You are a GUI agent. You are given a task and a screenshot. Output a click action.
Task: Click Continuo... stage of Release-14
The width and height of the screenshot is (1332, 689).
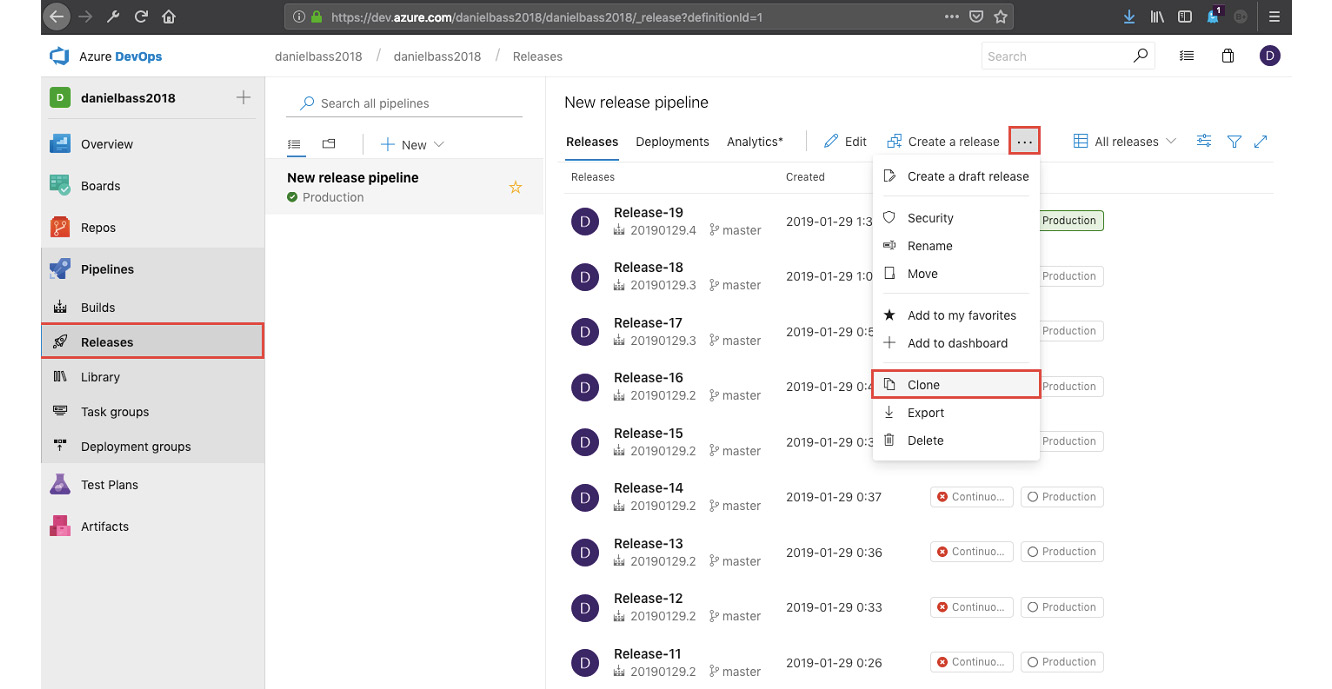pos(971,497)
